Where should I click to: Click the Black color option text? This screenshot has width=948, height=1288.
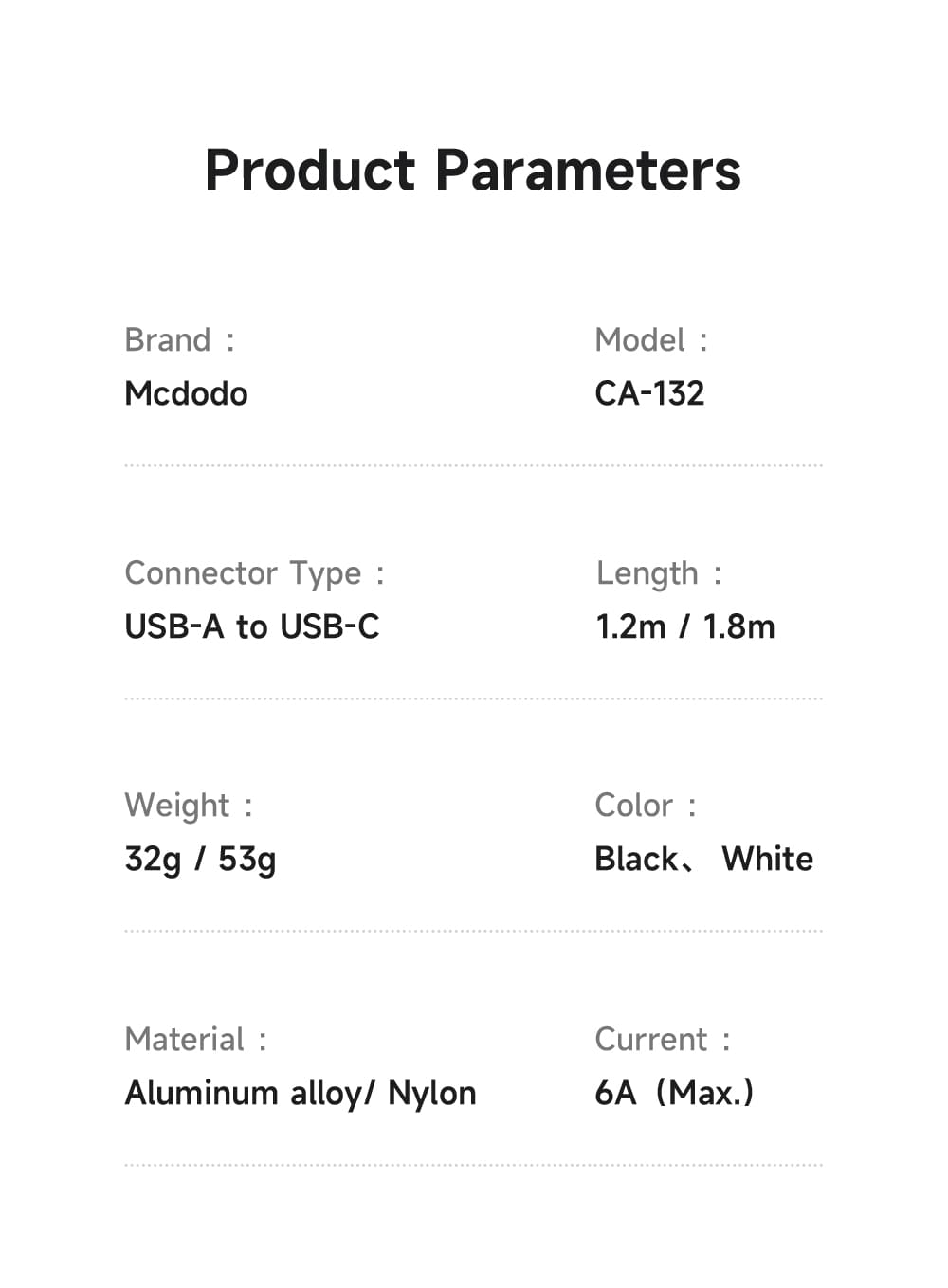pos(636,860)
